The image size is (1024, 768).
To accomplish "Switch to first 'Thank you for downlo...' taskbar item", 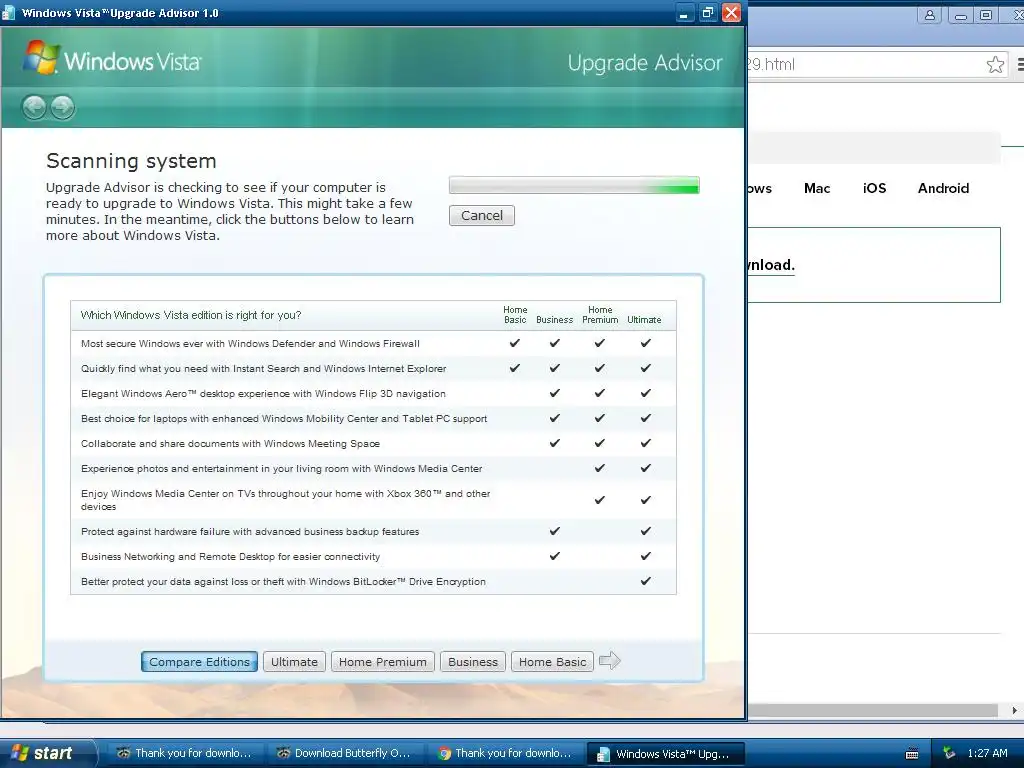I will 184,753.
